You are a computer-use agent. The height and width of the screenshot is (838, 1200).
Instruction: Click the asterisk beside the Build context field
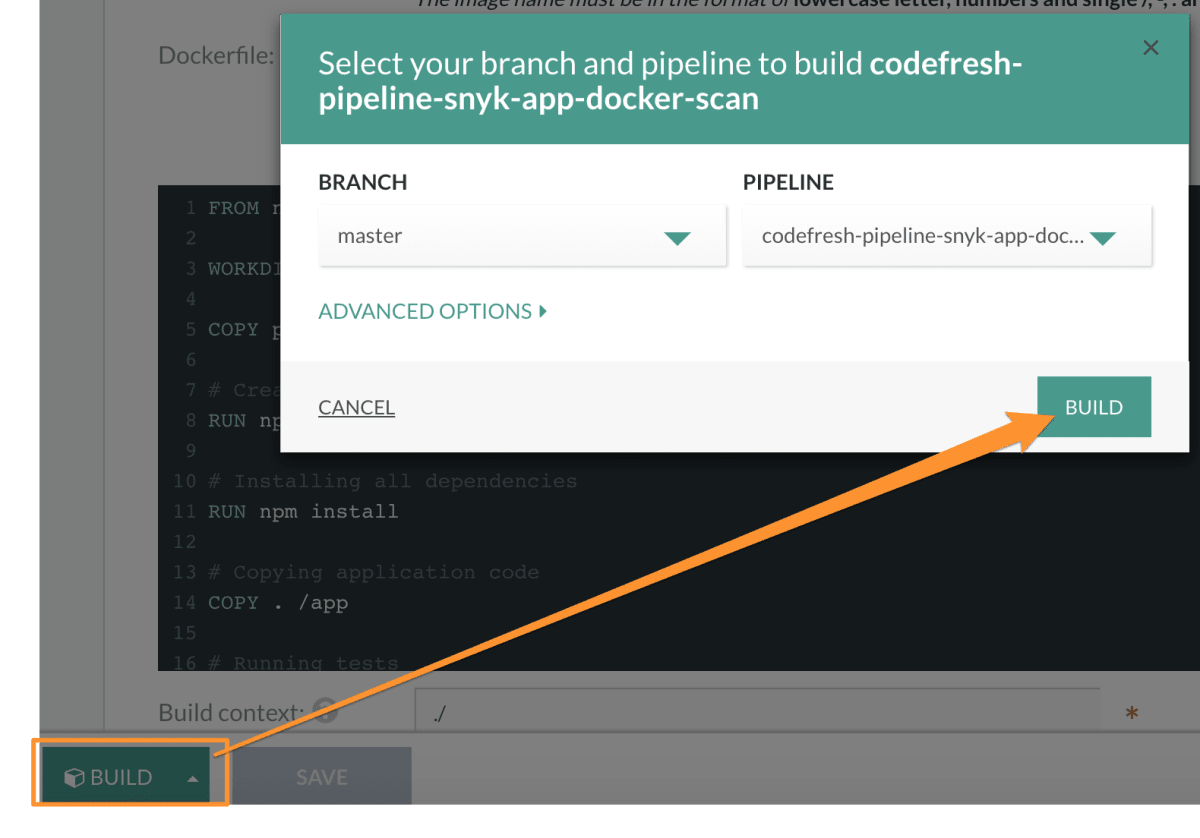click(x=1131, y=711)
